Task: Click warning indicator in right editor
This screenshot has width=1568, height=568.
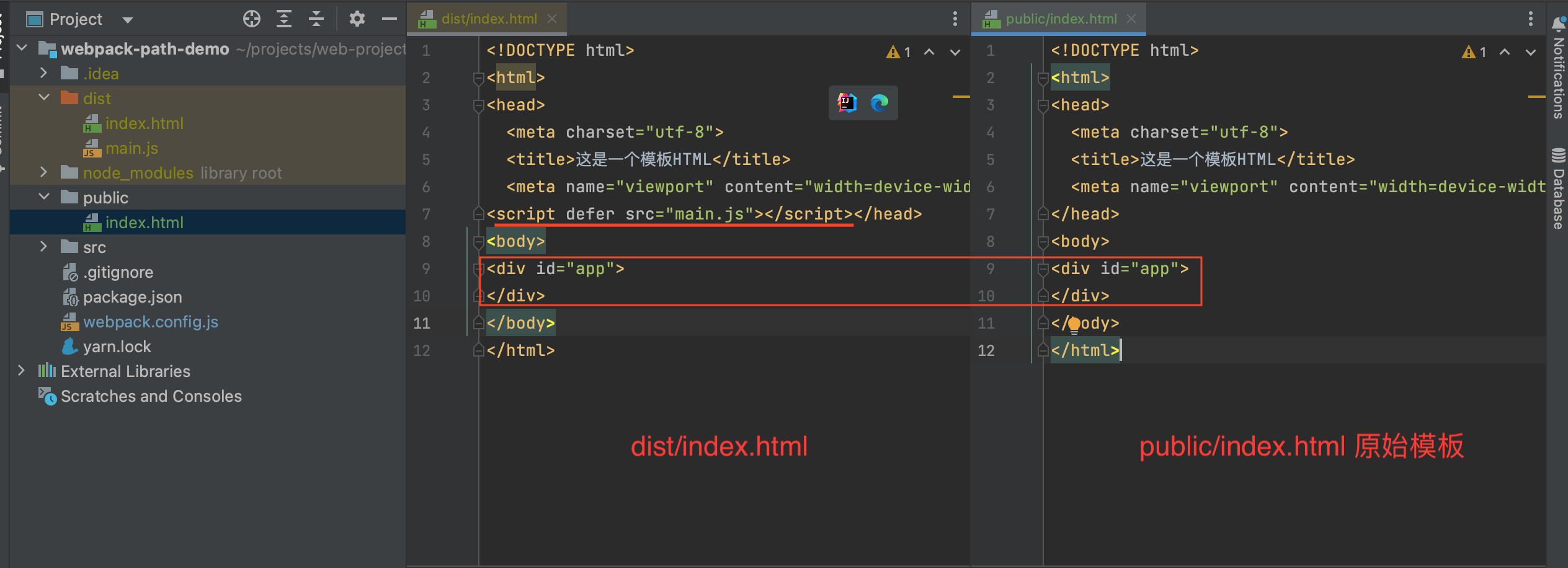Action: (x=1474, y=52)
